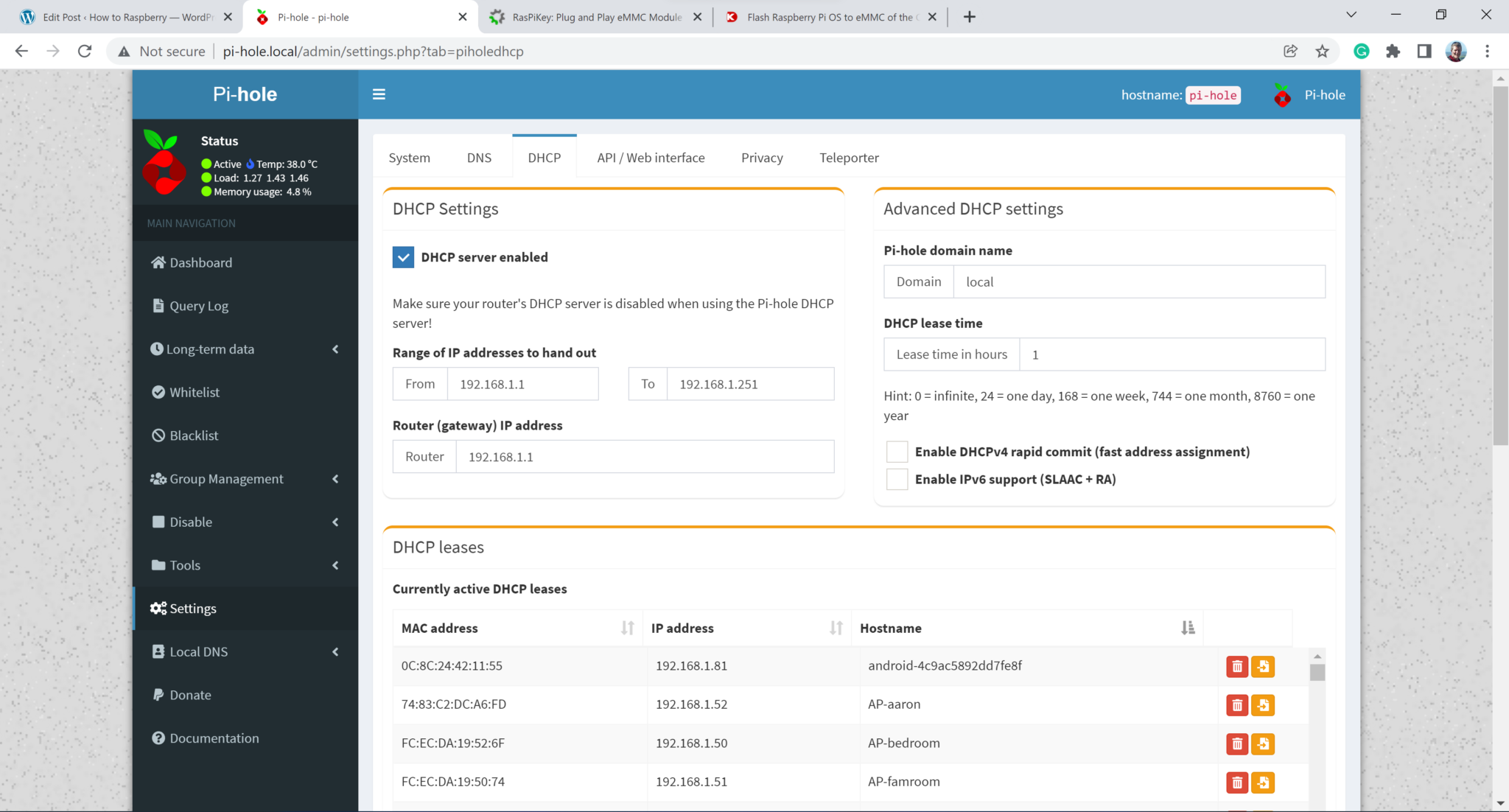Screen dimensions: 1509x812
Task: Click trash icon for AP-bedroom lease
Action: [1236, 743]
